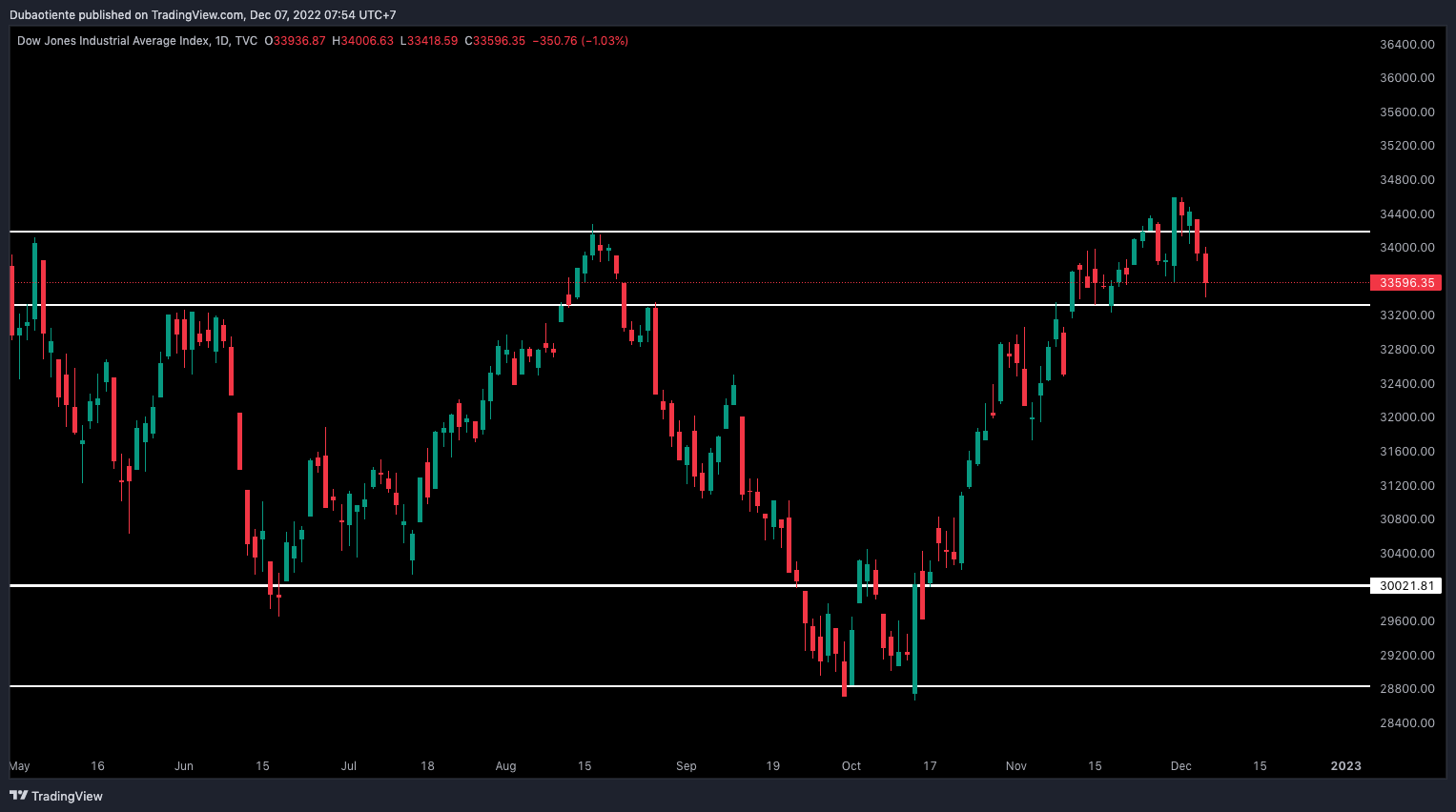The height and width of the screenshot is (812, 1456).
Task: Click the Sep label on time axis
Action: click(x=686, y=766)
